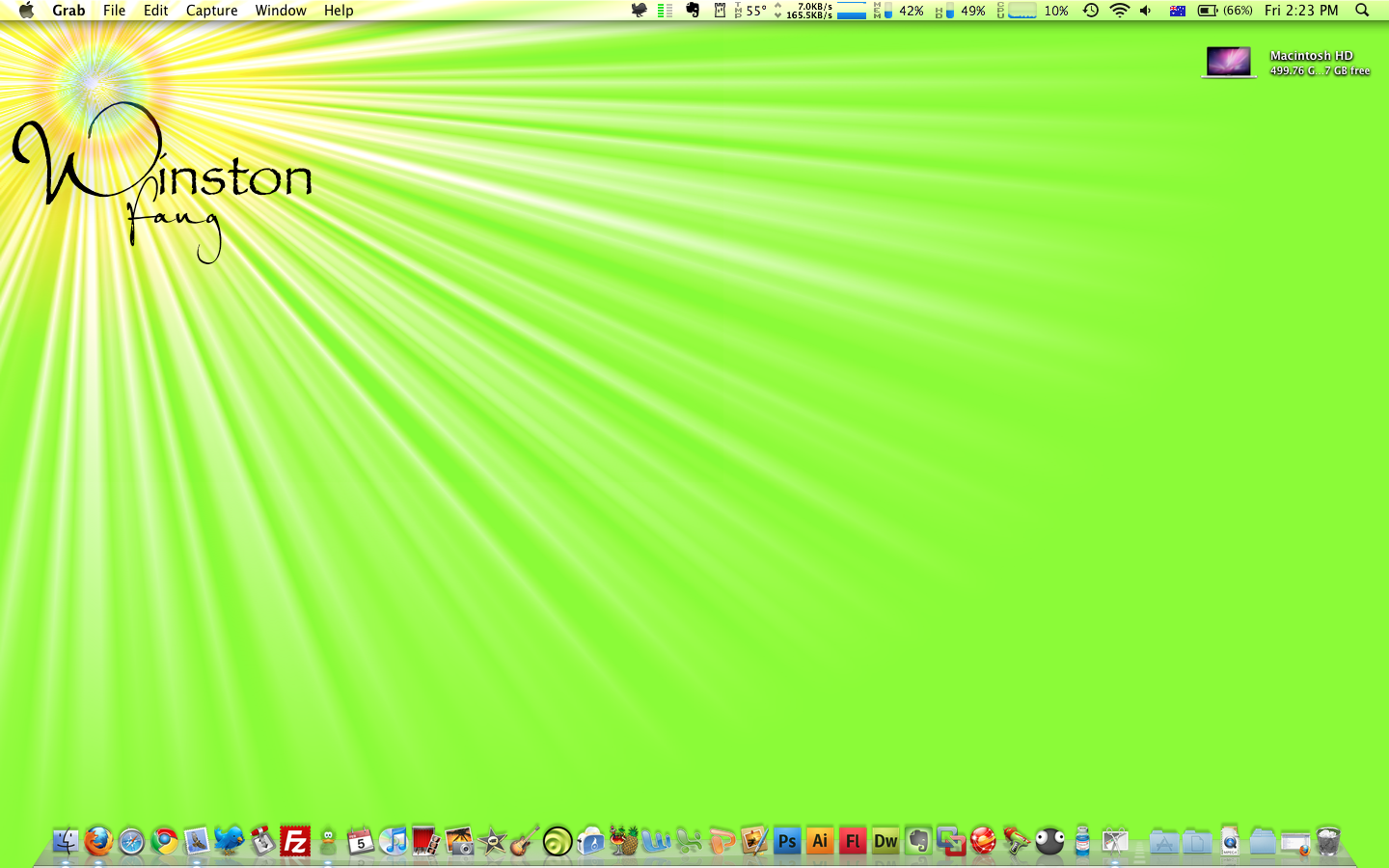Open the minimized Firefox window in dock

1295,843
